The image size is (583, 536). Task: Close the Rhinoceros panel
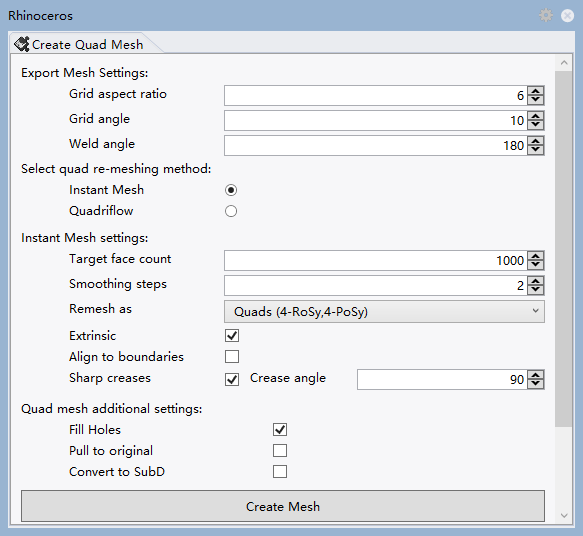(x=567, y=16)
